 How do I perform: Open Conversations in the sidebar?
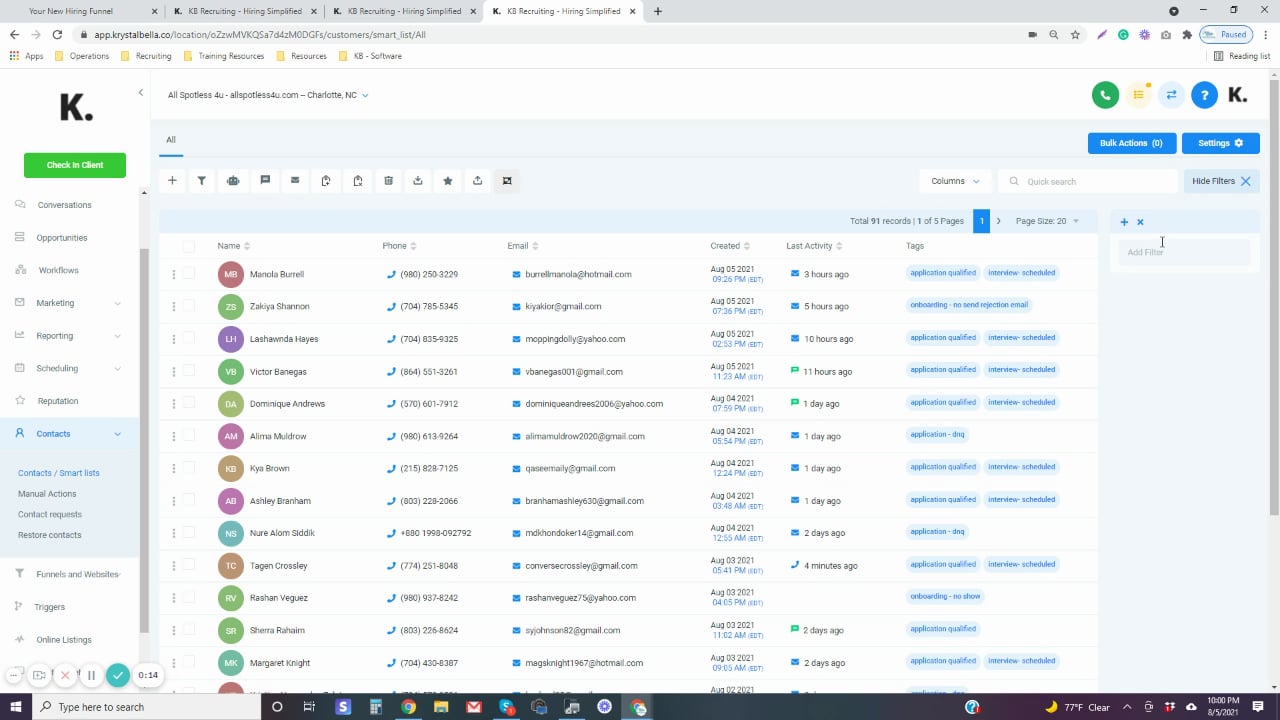click(x=64, y=205)
